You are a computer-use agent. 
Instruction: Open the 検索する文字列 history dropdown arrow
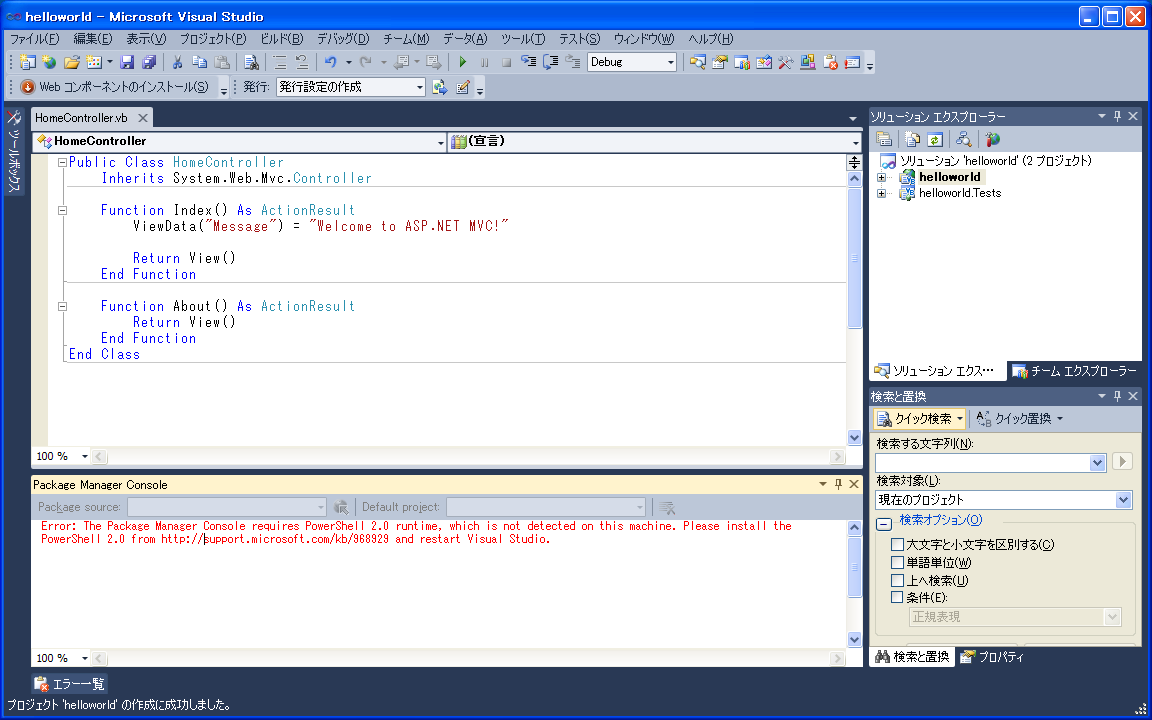coord(1098,463)
